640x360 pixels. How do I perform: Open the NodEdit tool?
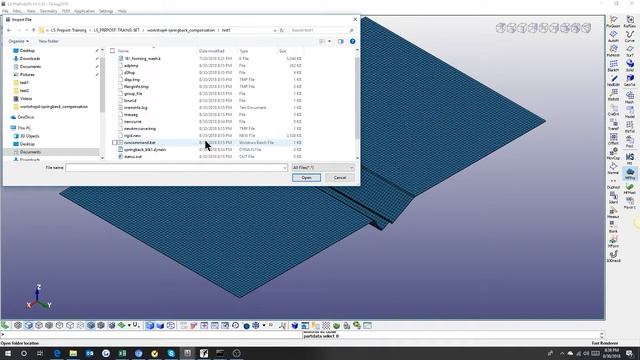[613, 80]
